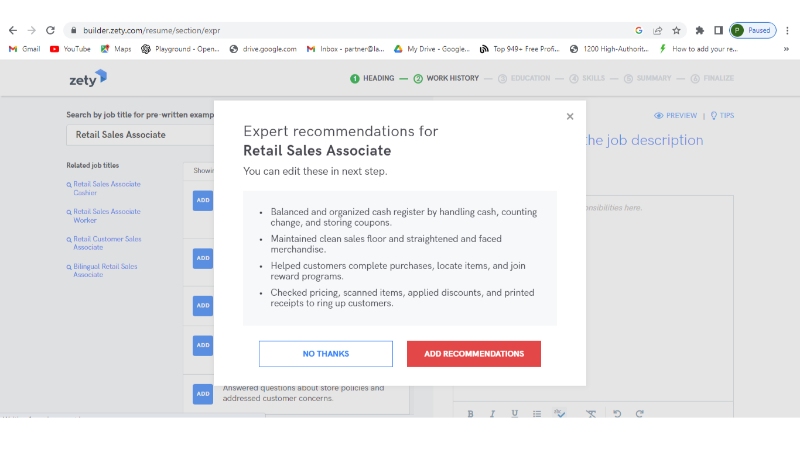Select Retail Customer Sales Associate related title
Screen dimensions: 800x449
point(106,243)
